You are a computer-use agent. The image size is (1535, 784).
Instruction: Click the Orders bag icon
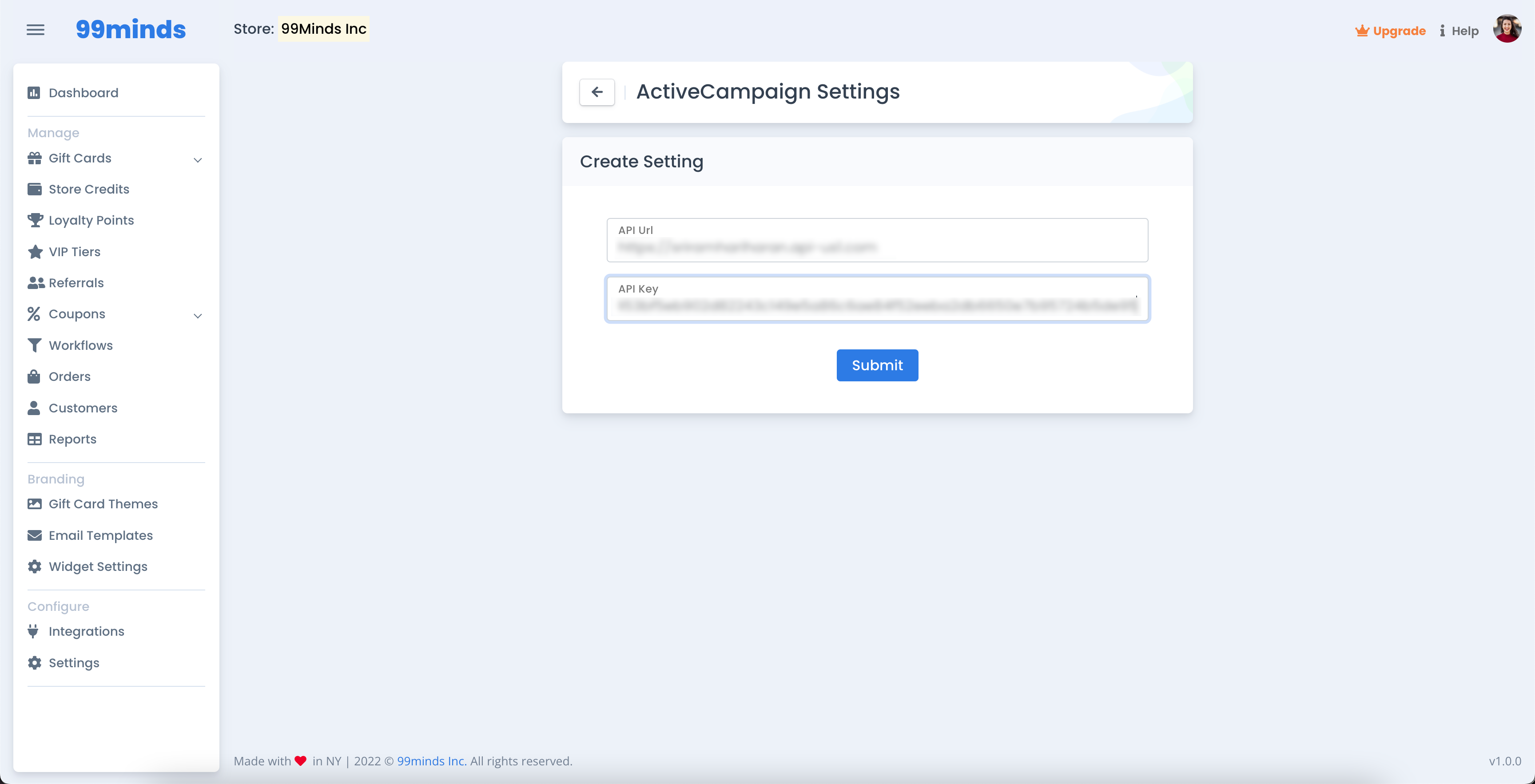tap(34, 376)
